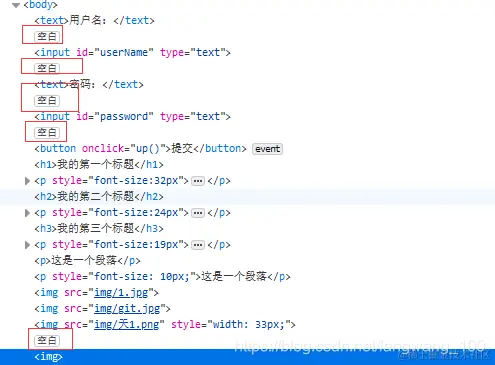
Task: Click the event badge beside the button element
Action: pyautogui.click(x=267, y=149)
